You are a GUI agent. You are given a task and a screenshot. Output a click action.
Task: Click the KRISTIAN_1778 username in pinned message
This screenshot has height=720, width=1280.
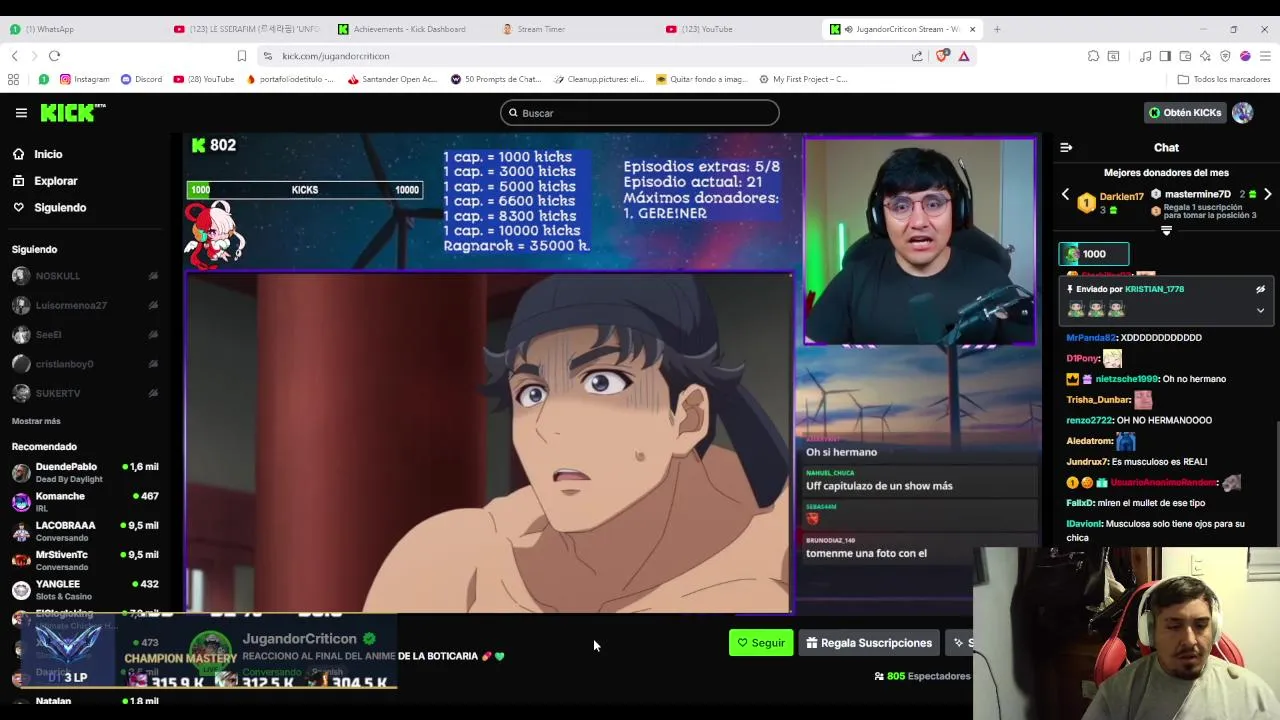point(1154,289)
